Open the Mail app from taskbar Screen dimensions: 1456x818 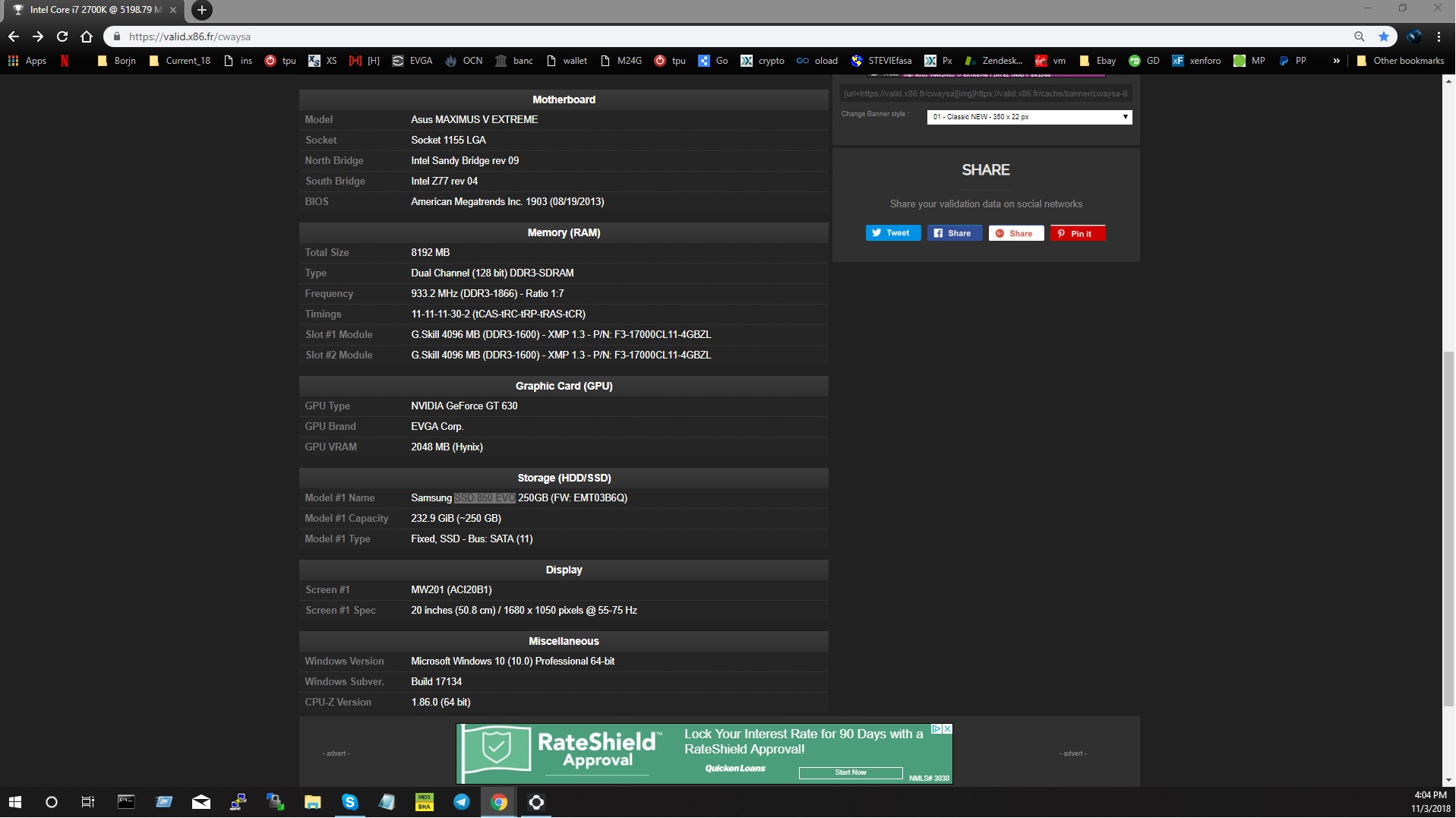click(x=201, y=802)
